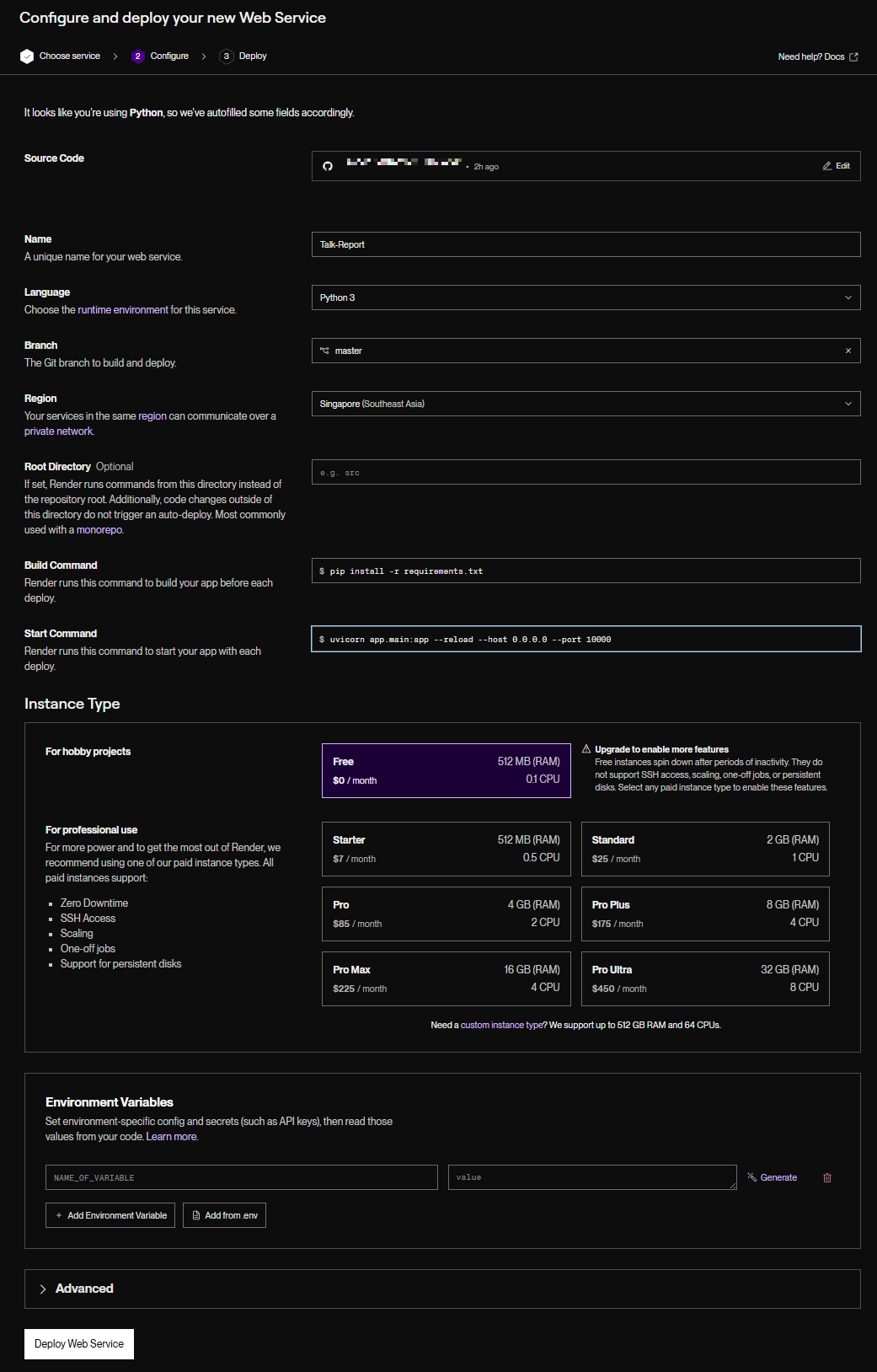The width and height of the screenshot is (877, 1372).
Task: Click the Instance Type heading
Action: 72,704
